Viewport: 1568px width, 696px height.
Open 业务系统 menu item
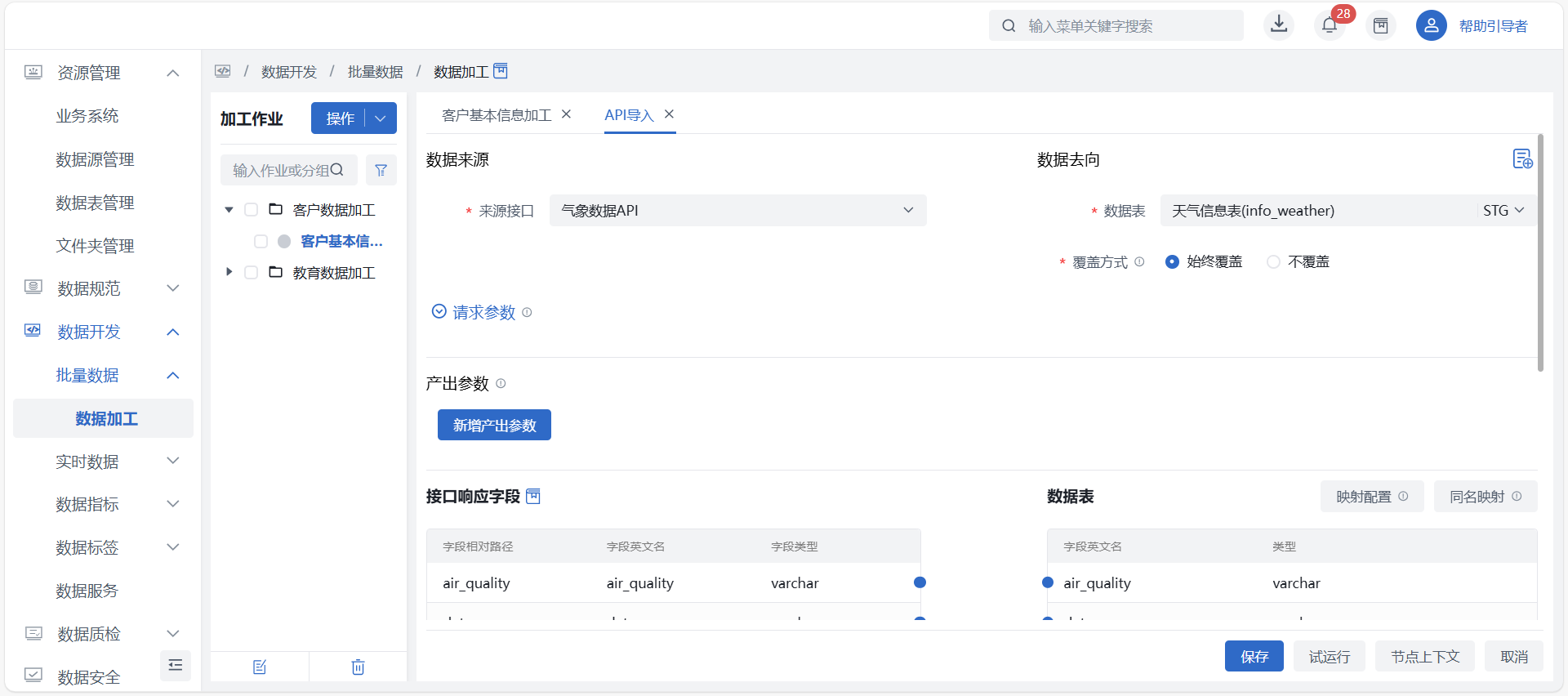(x=87, y=116)
